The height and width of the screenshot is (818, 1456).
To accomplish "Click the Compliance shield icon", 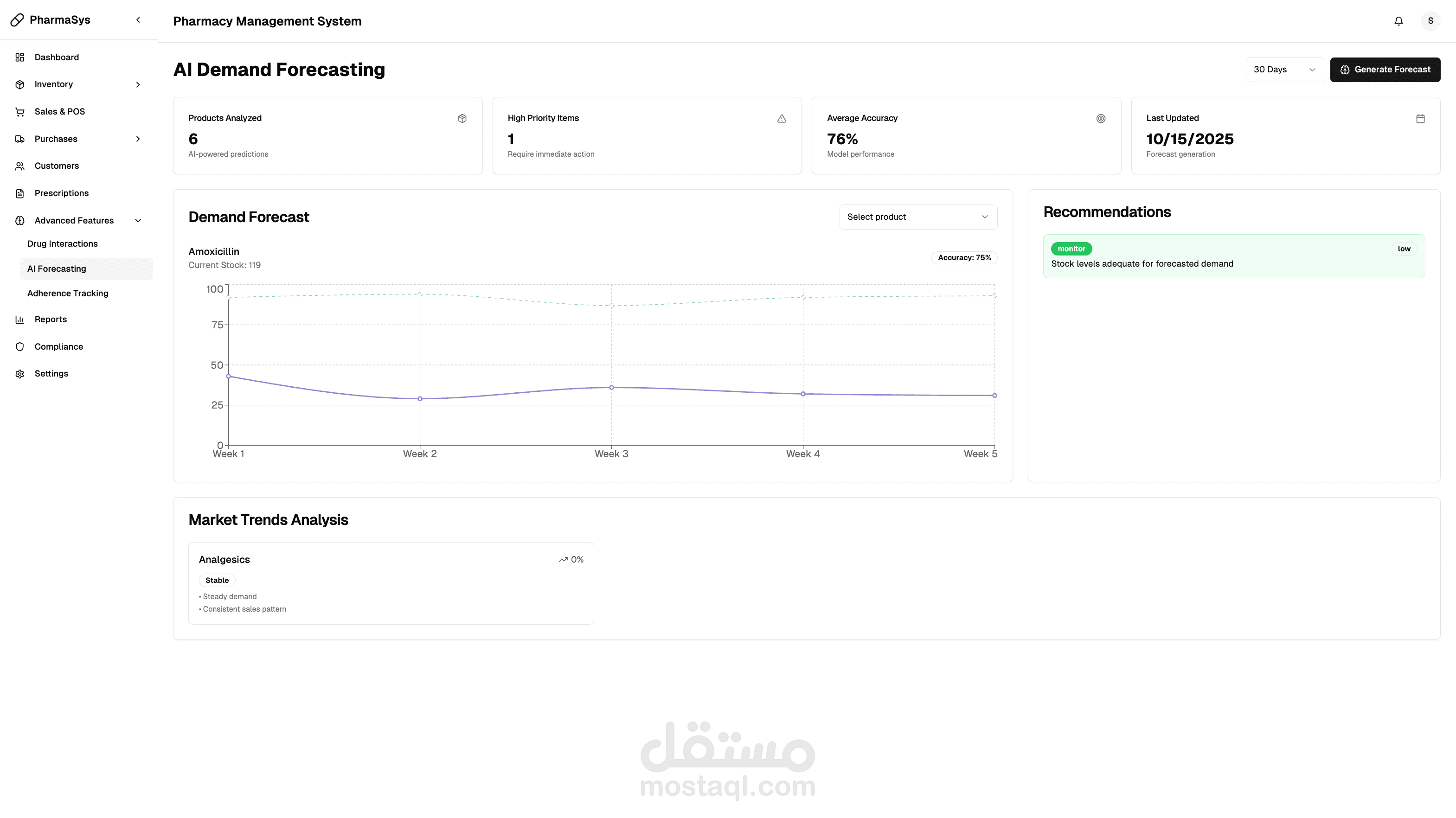I will pyautogui.click(x=20, y=347).
